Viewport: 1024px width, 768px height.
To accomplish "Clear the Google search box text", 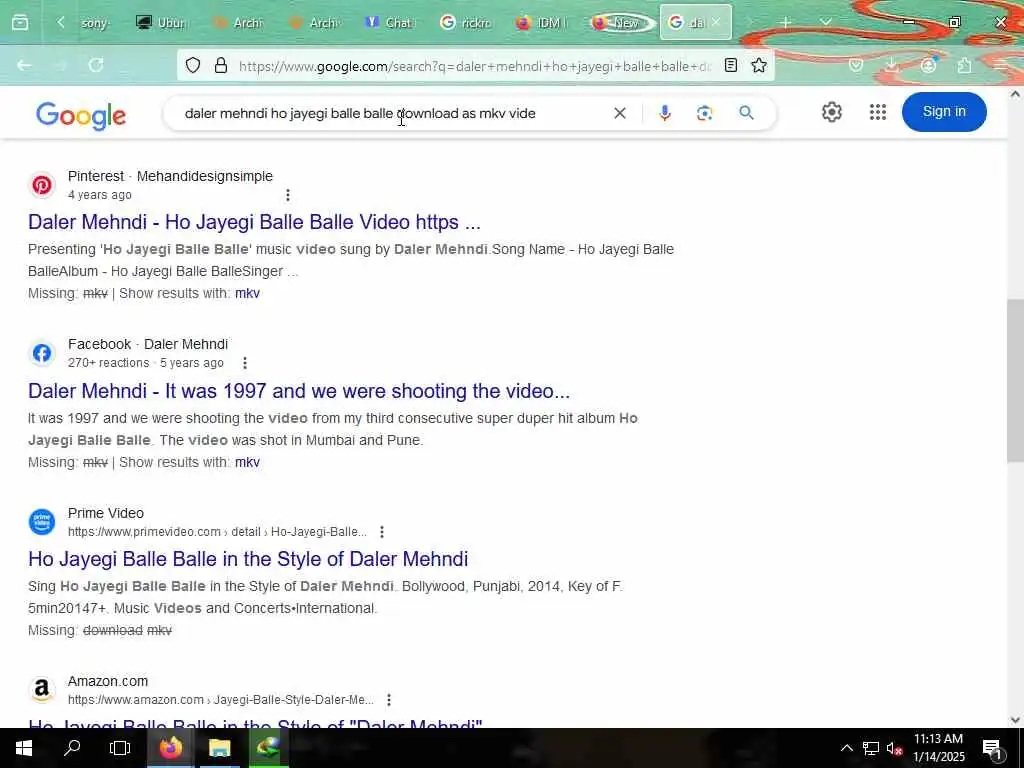I will 620,113.
